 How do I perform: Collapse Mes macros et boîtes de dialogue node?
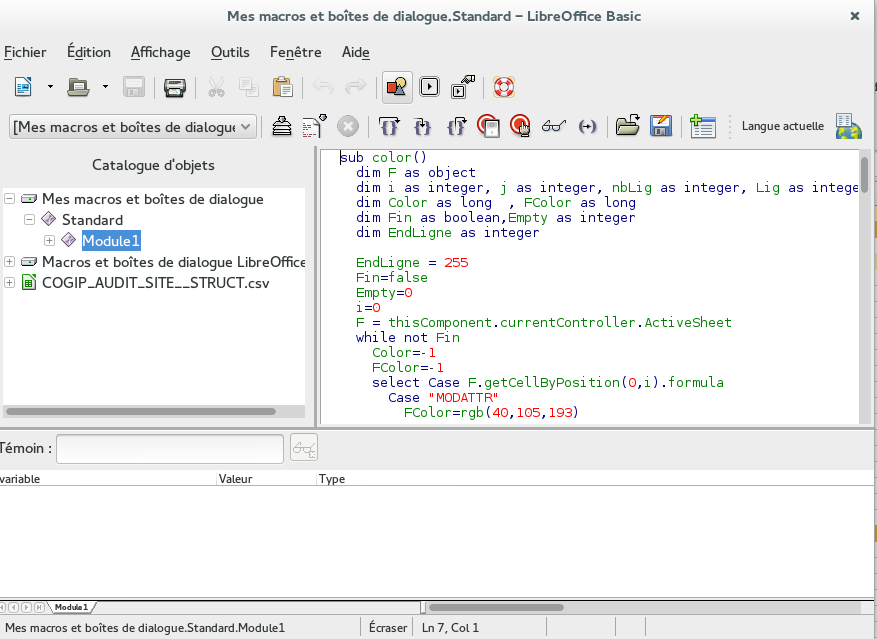click(10, 199)
